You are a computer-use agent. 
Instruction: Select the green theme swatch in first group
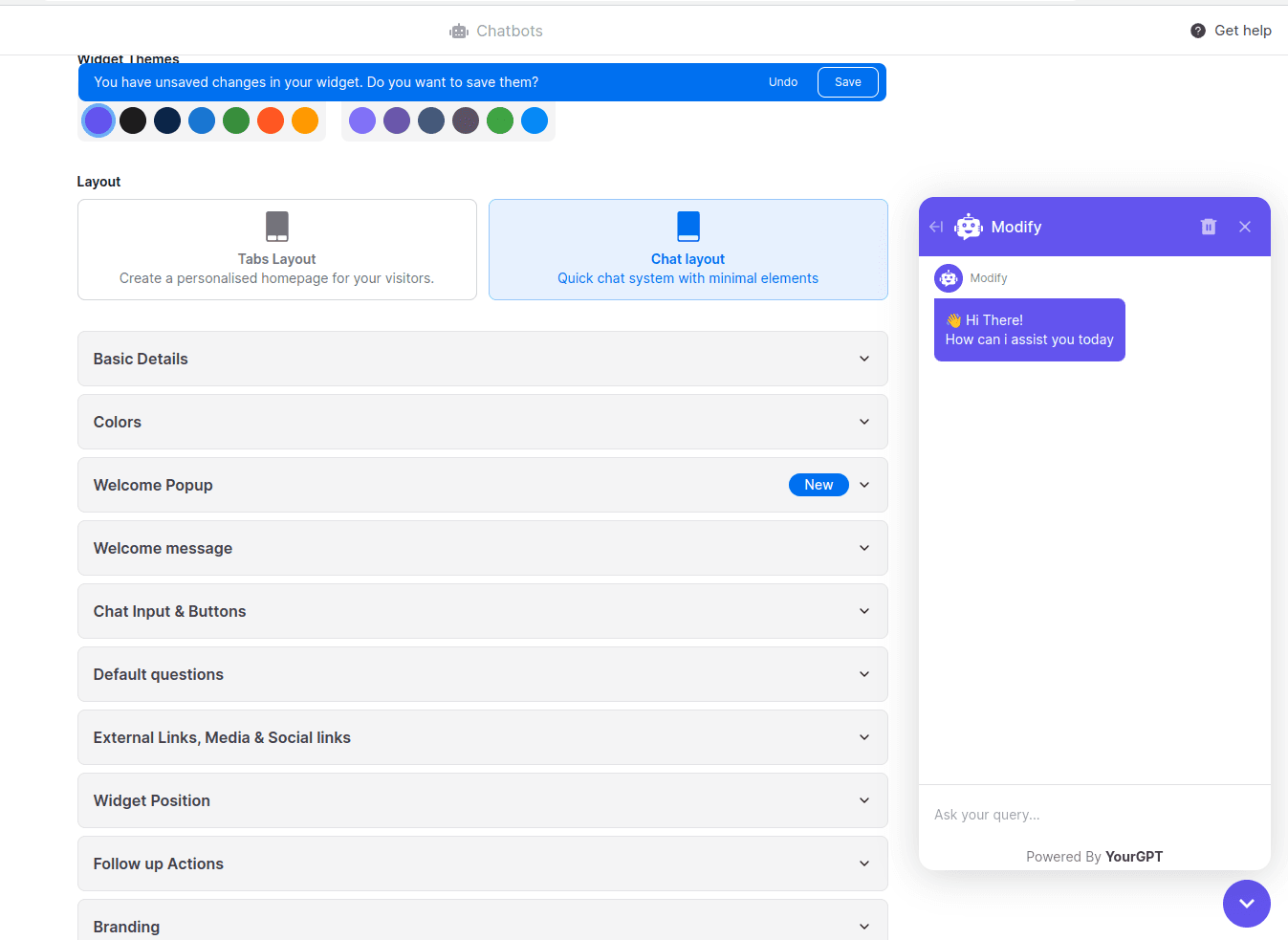(236, 120)
